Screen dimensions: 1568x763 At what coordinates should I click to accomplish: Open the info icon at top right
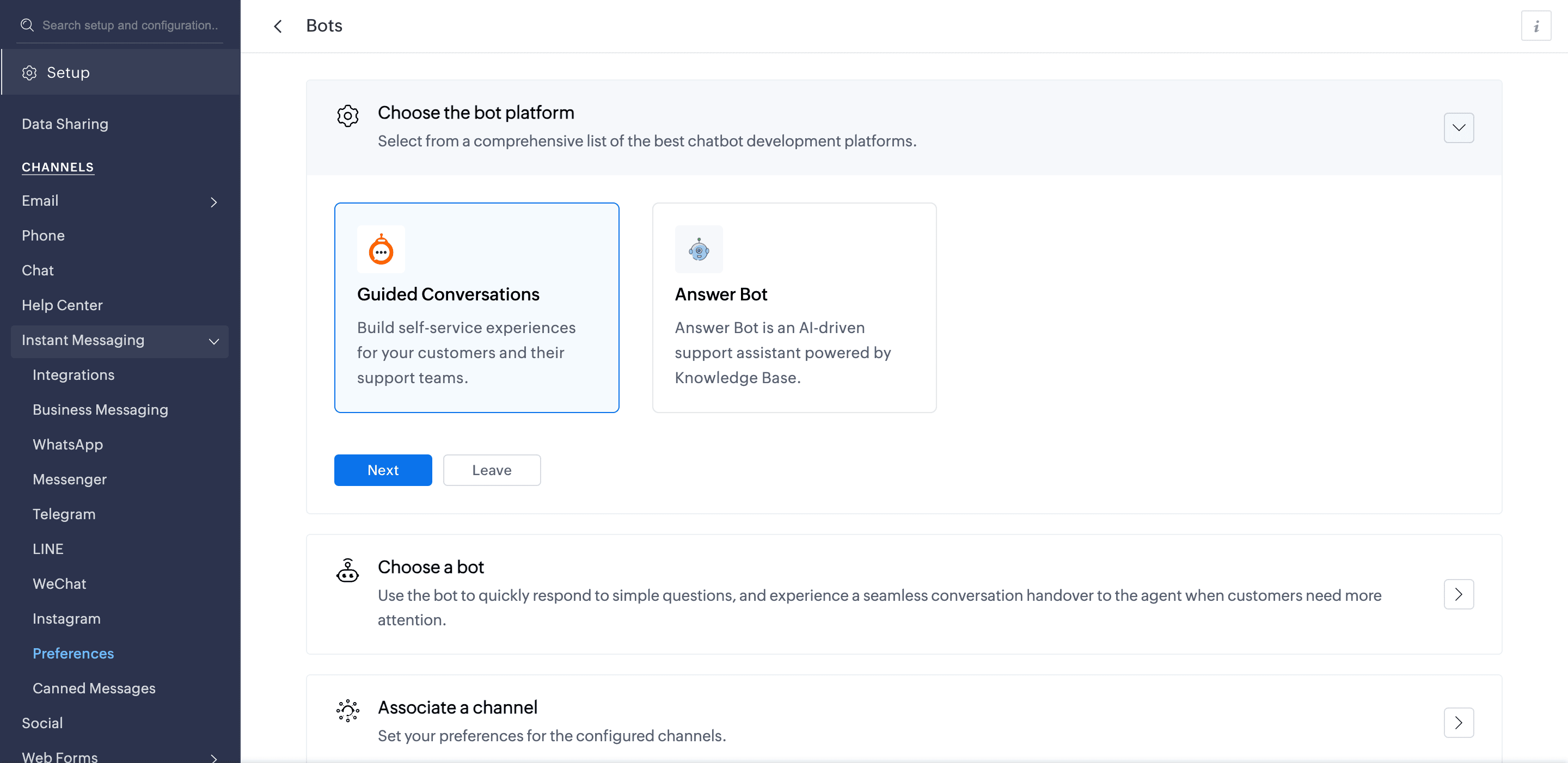pyautogui.click(x=1536, y=26)
